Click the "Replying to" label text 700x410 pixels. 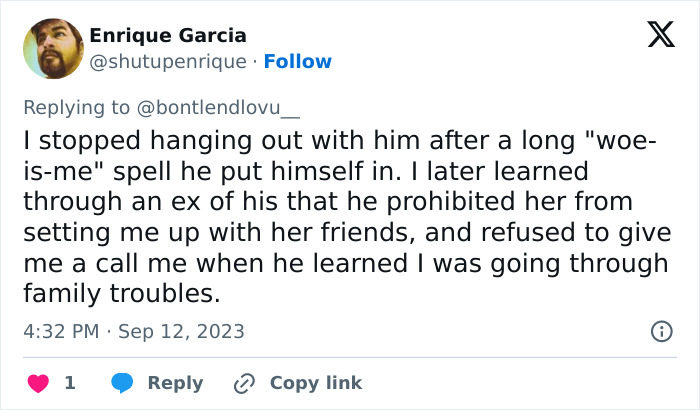(76, 108)
